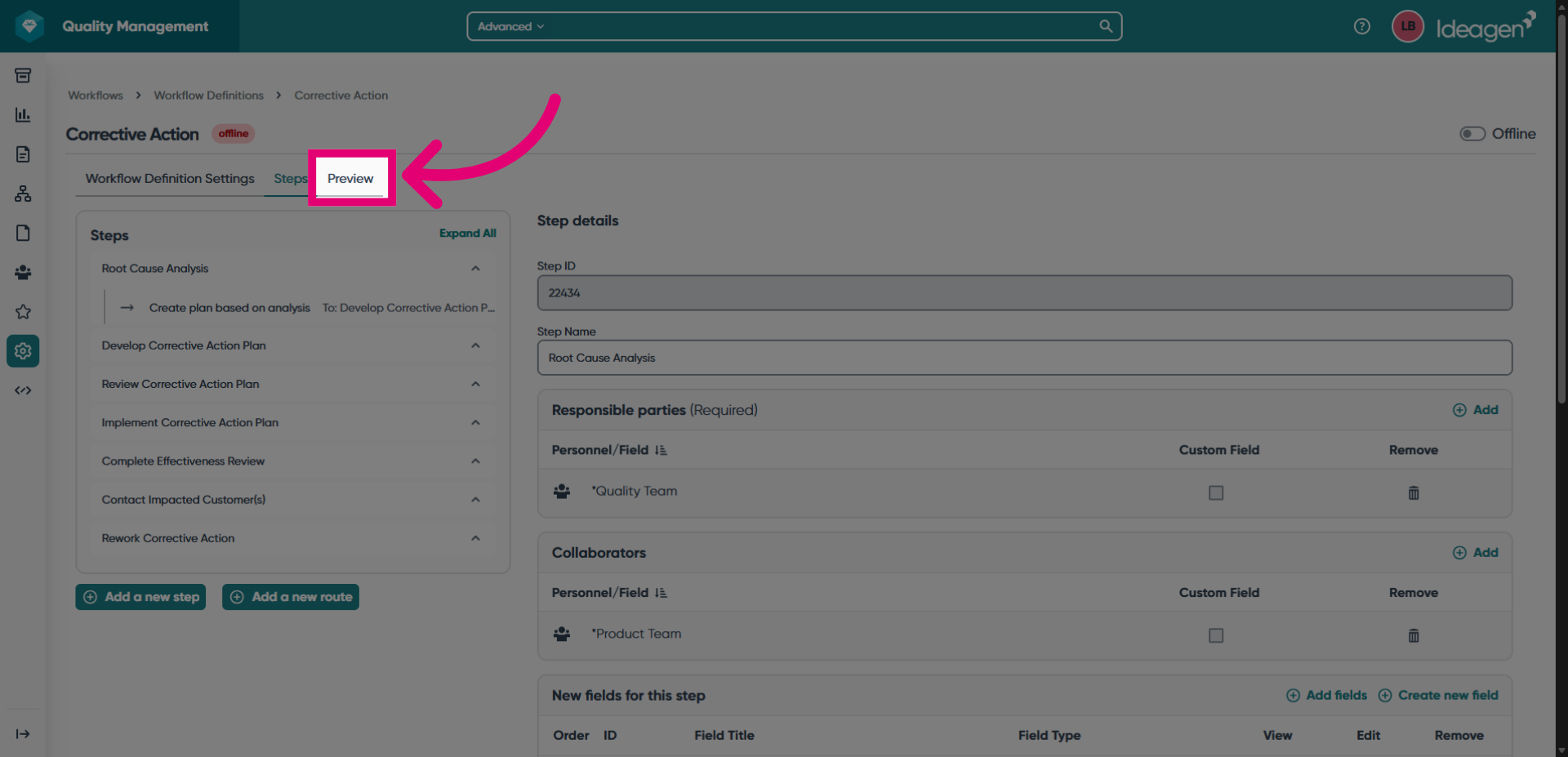Add a responsible party
The image size is (1568, 757).
pyautogui.click(x=1476, y=410)
